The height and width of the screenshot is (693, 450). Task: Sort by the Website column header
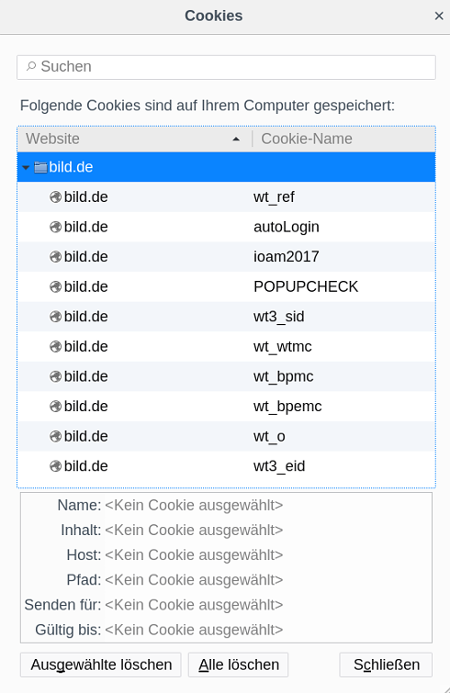134,139
